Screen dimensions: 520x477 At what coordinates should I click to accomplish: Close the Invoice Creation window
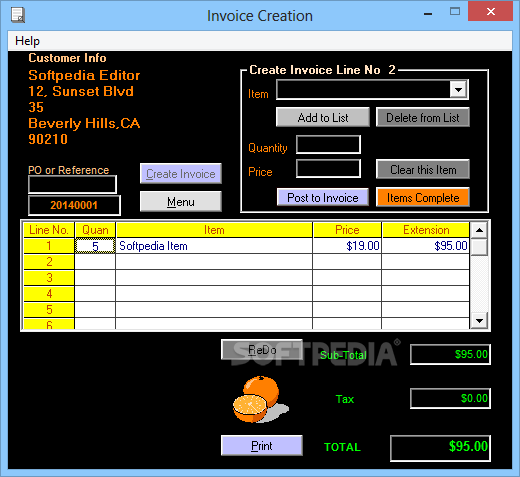490,12
